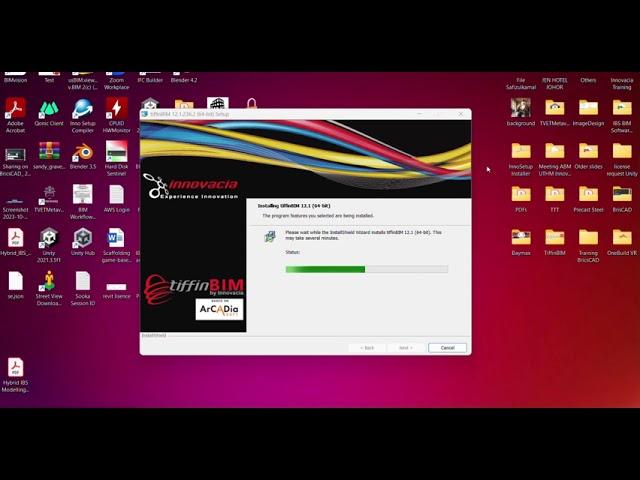The image size is (640, 480).
Task: Launch Blender 3.5 from the desktop
Action: (83, 156)
